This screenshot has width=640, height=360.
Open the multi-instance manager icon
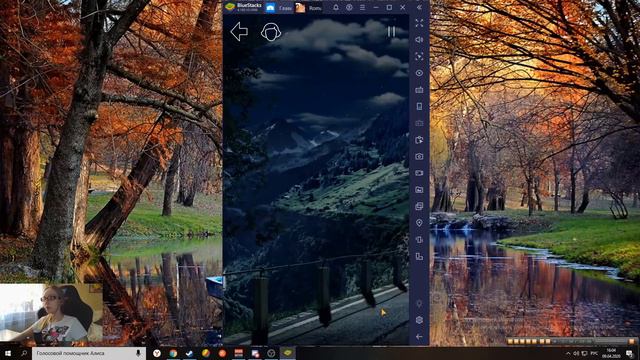419,206
